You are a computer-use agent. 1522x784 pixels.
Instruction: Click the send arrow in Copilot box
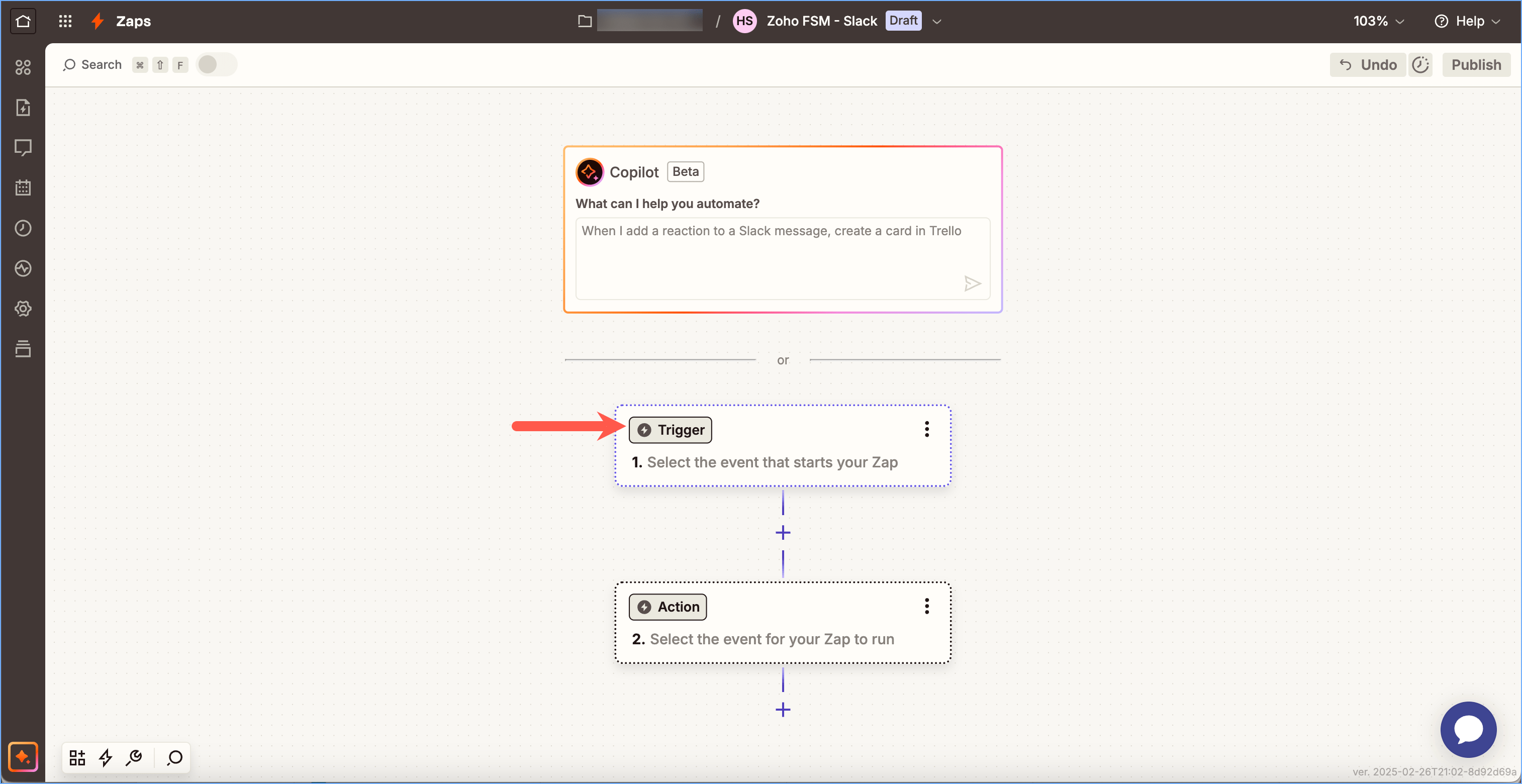coord(972,283)
